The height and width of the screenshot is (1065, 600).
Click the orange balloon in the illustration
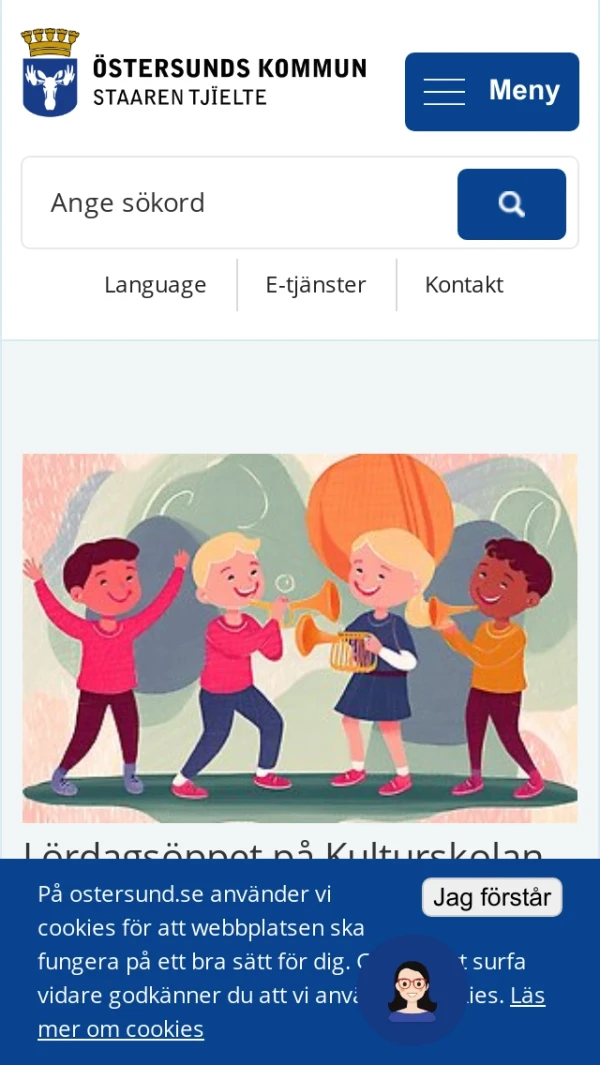(x=380, y=509)
